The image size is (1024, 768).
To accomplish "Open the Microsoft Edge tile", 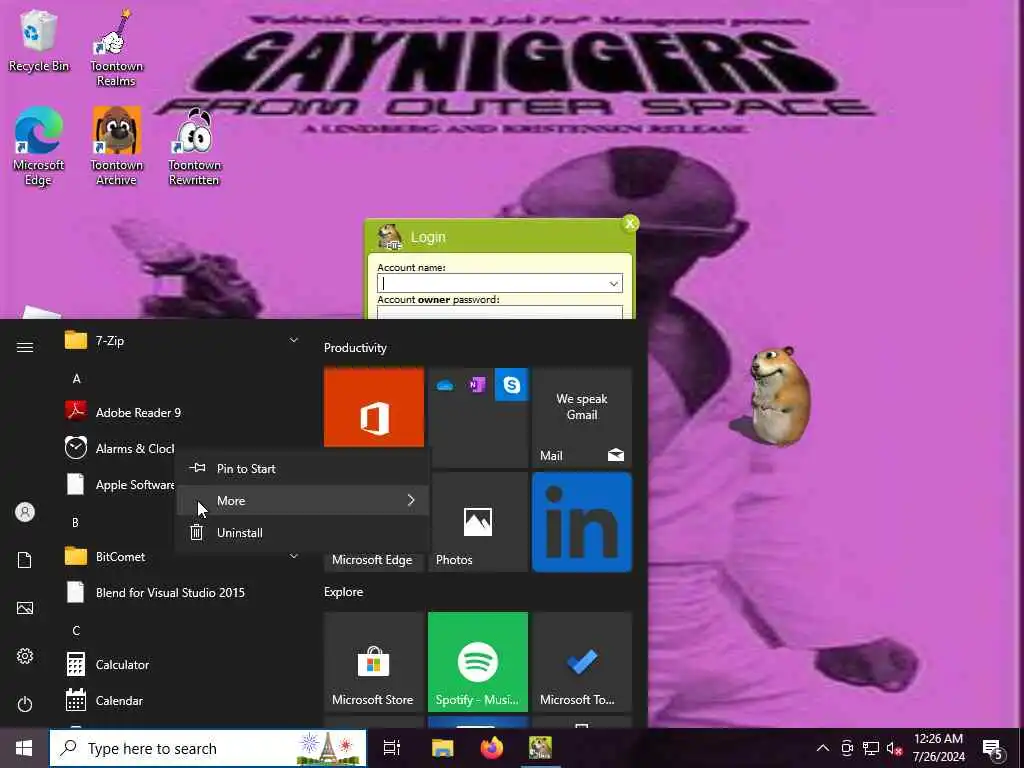I will click(374, 560).
